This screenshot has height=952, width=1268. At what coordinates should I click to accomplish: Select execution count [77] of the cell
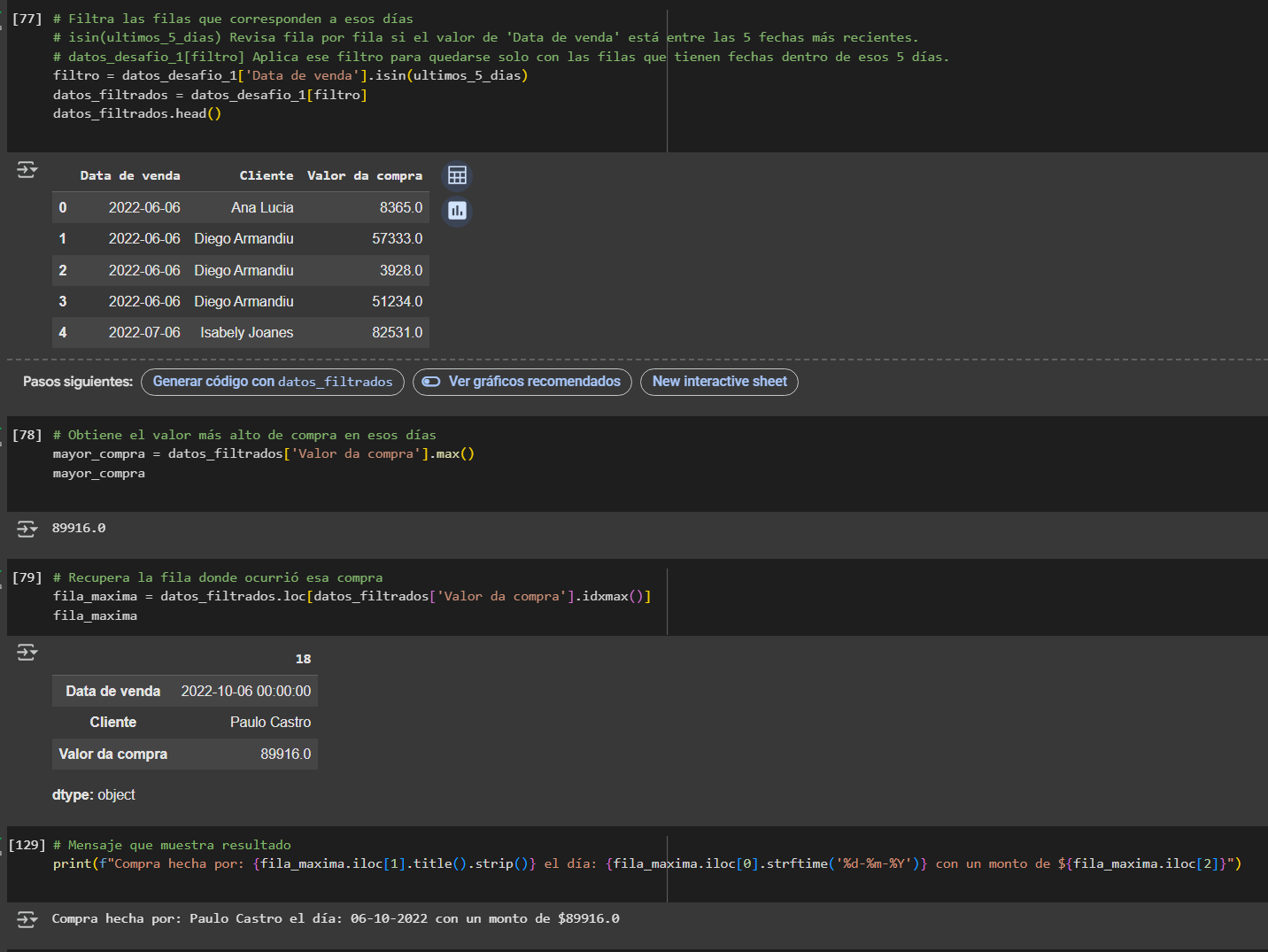[x=27, y=19]
